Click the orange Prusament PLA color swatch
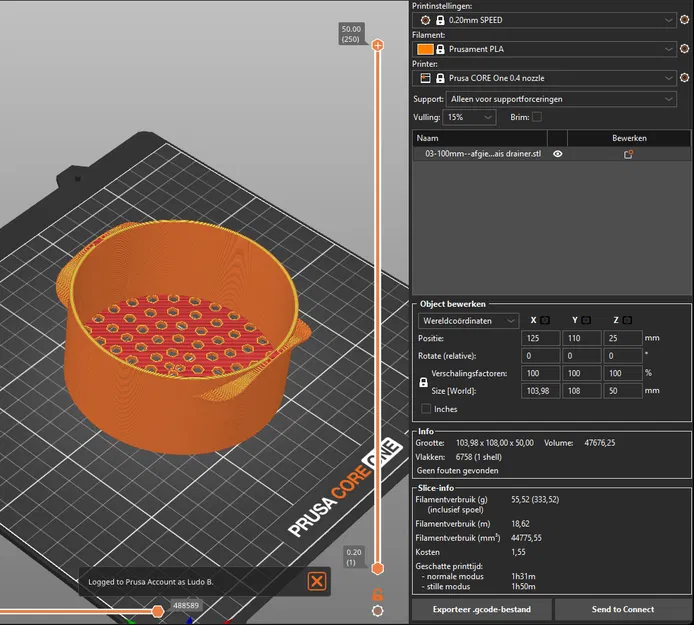The height and width of the screenshot is (625, 694). coord(424,49)
